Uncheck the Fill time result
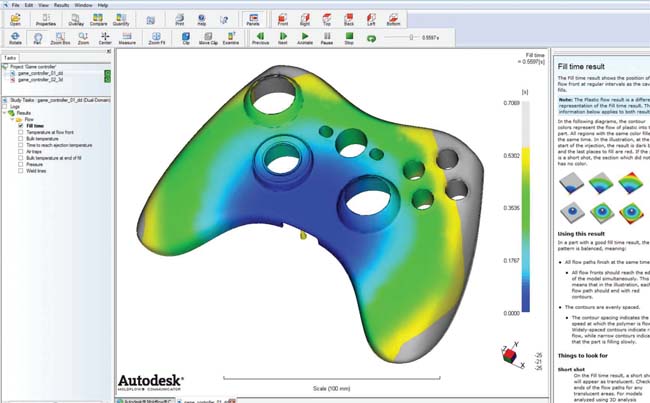This screenshot has height=403, width=650. pos(21,126)
